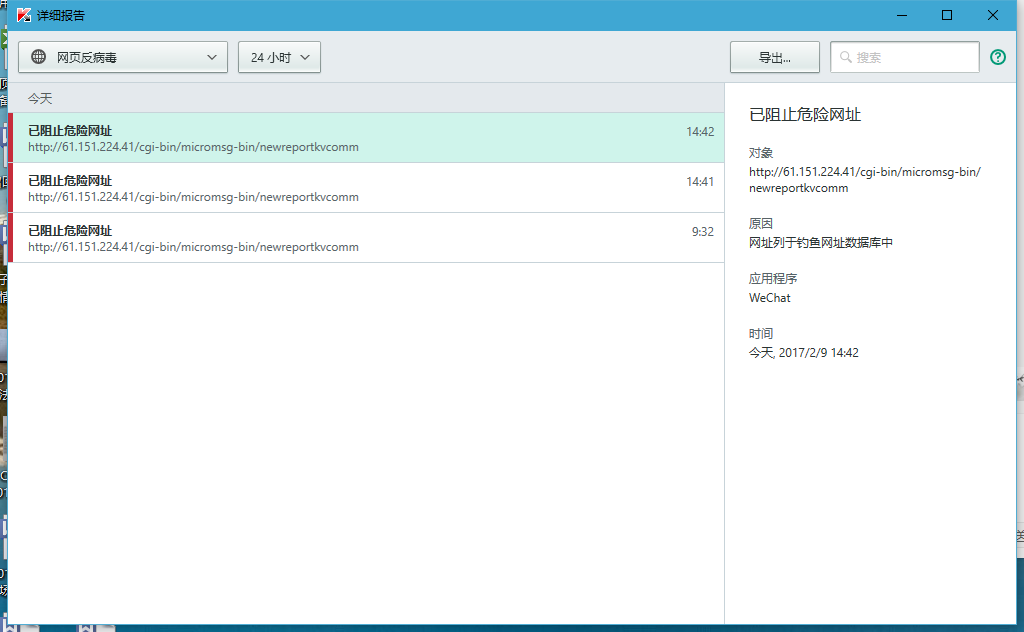The width and height of the screenshot is (1024, 632).
Task: Click the globe icon beside 网页反病毒
Action: (39, 57)
